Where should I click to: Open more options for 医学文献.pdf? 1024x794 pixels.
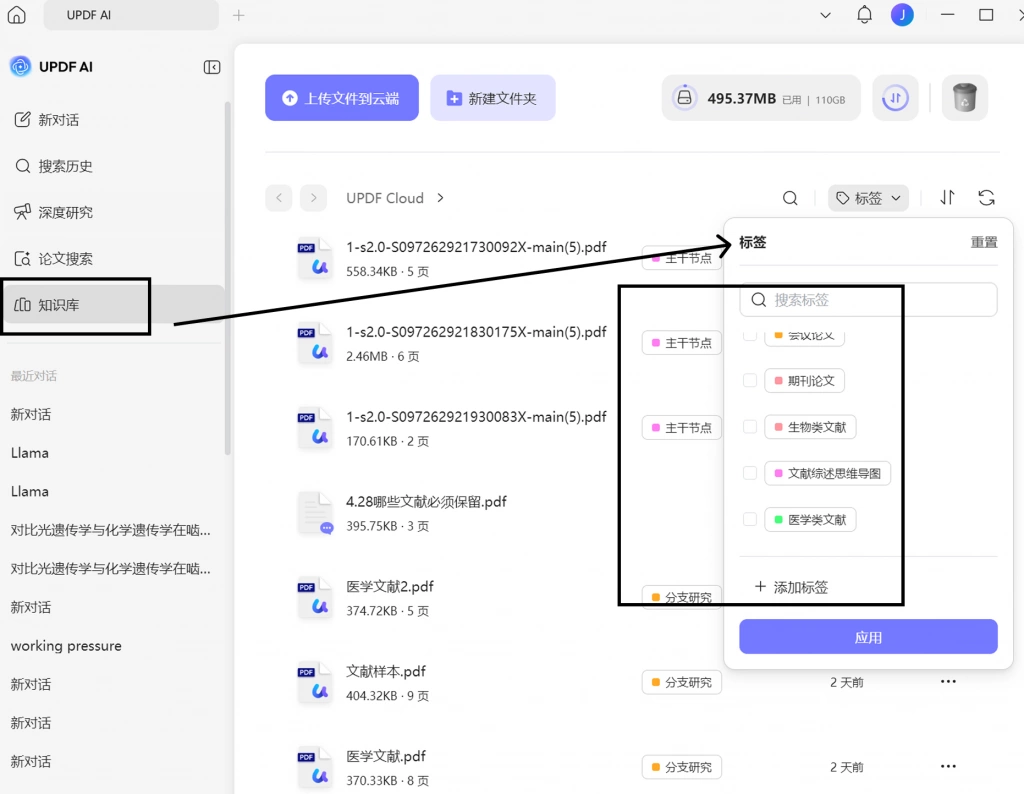click(948, 767)
